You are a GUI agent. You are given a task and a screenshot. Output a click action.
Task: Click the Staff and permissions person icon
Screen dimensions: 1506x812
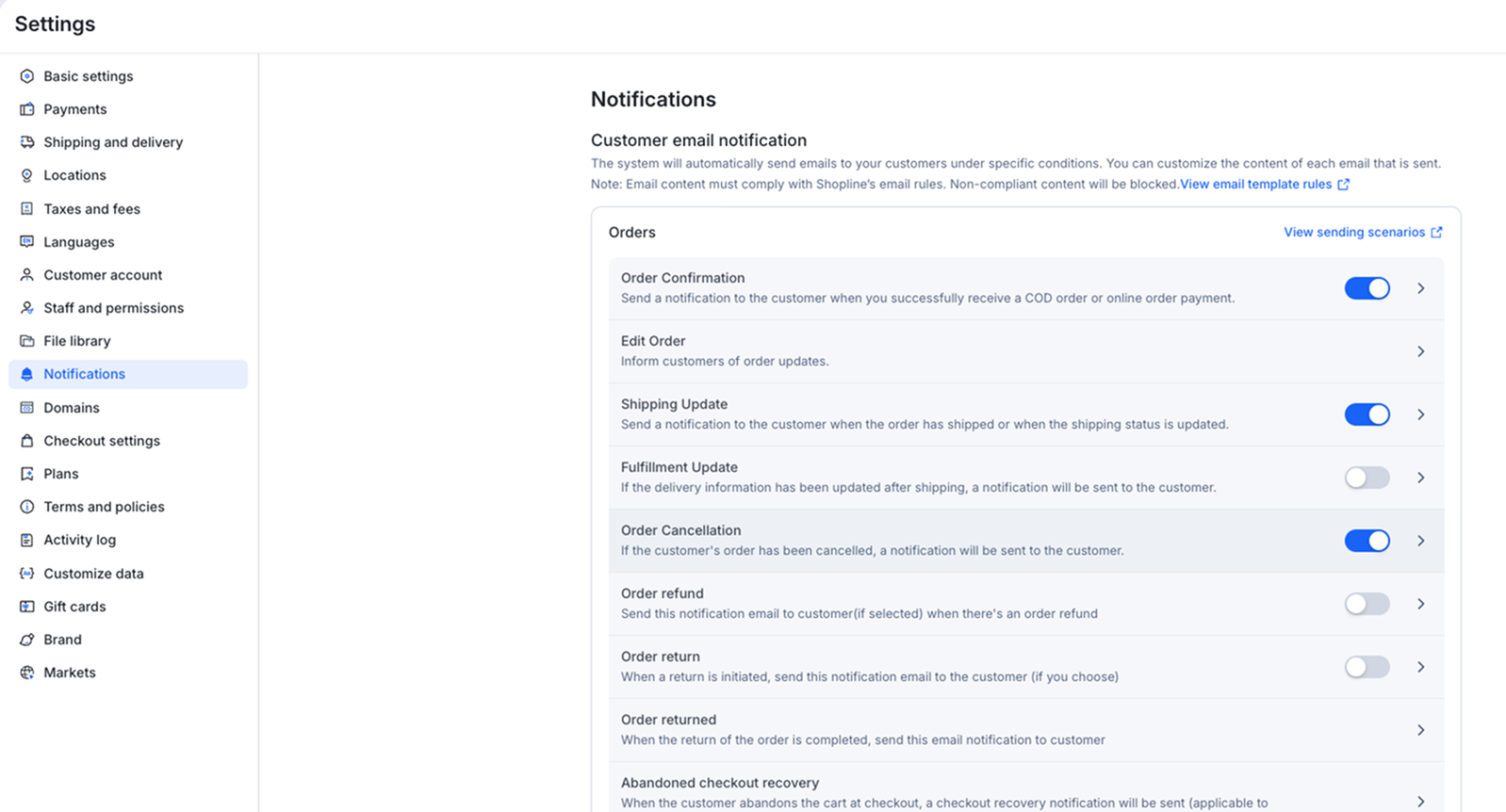tap(26, 308)
